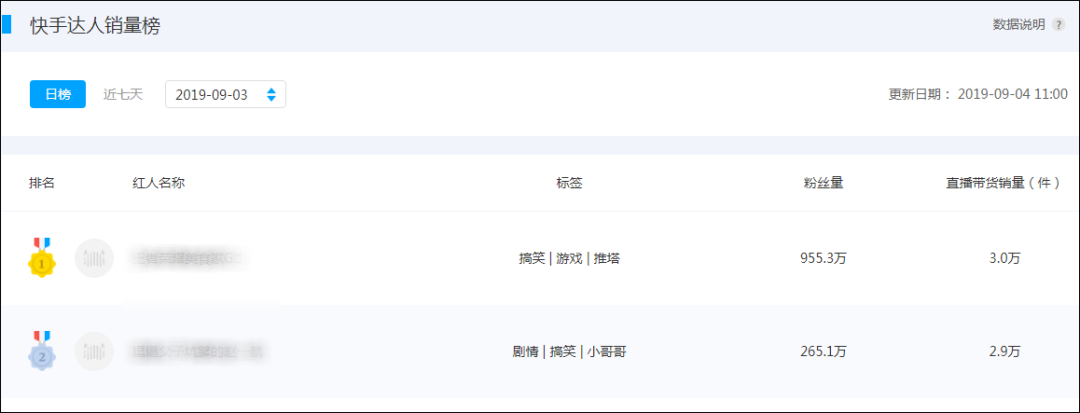Click the 数据说明 link
The image size is (1080, 413).
pyautogui.click(x=1019, y=25)
